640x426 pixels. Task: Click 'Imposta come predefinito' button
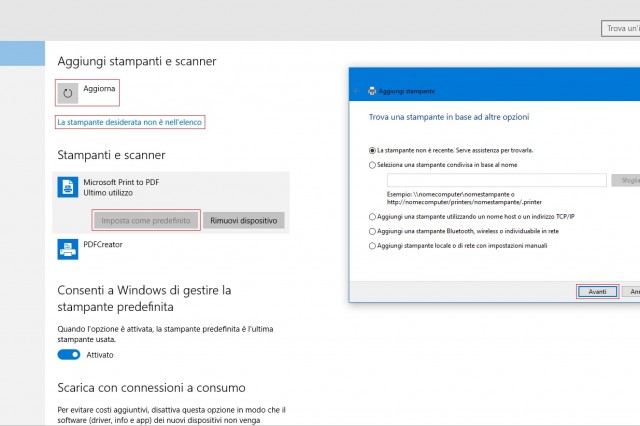[x=146, y=220]
